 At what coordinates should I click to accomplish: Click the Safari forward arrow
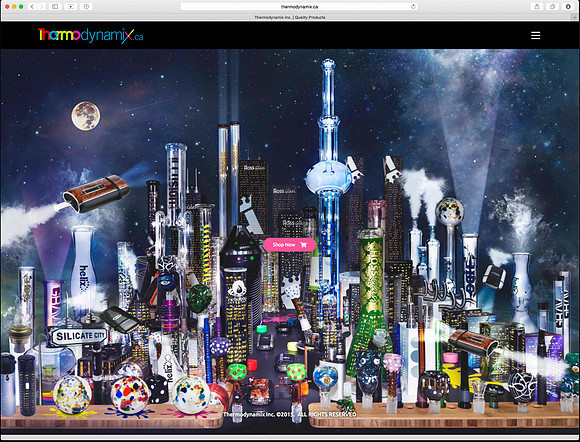coord(41,6)
